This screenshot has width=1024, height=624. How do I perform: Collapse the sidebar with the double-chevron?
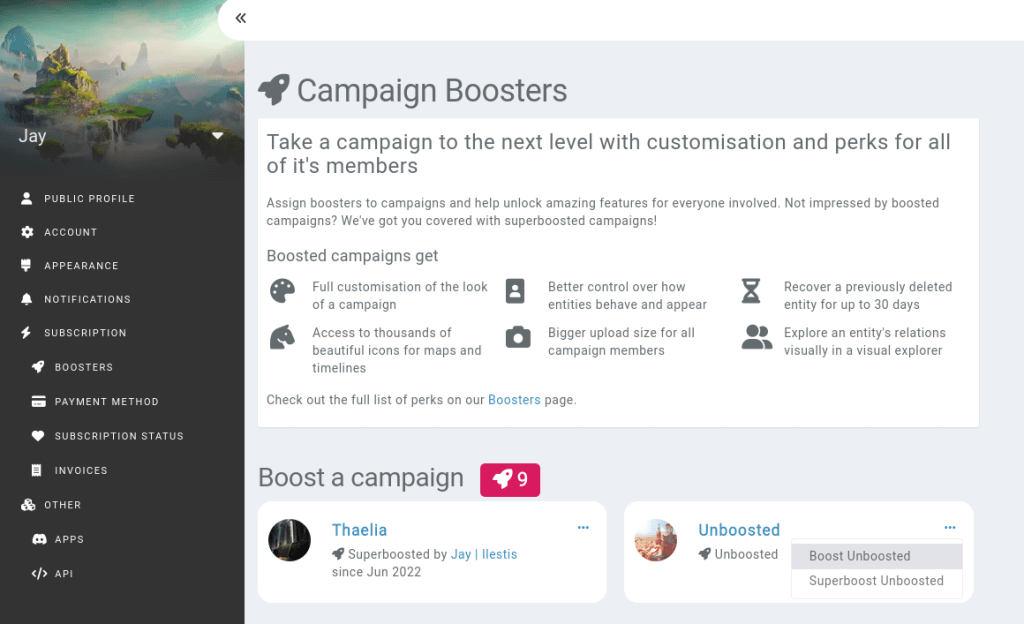(239, 18)
